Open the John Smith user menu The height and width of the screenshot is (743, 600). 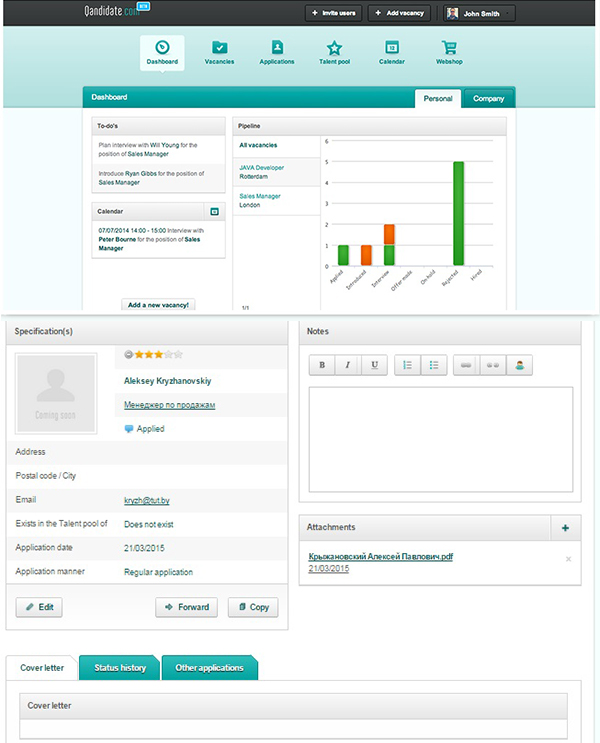[480, 13]
